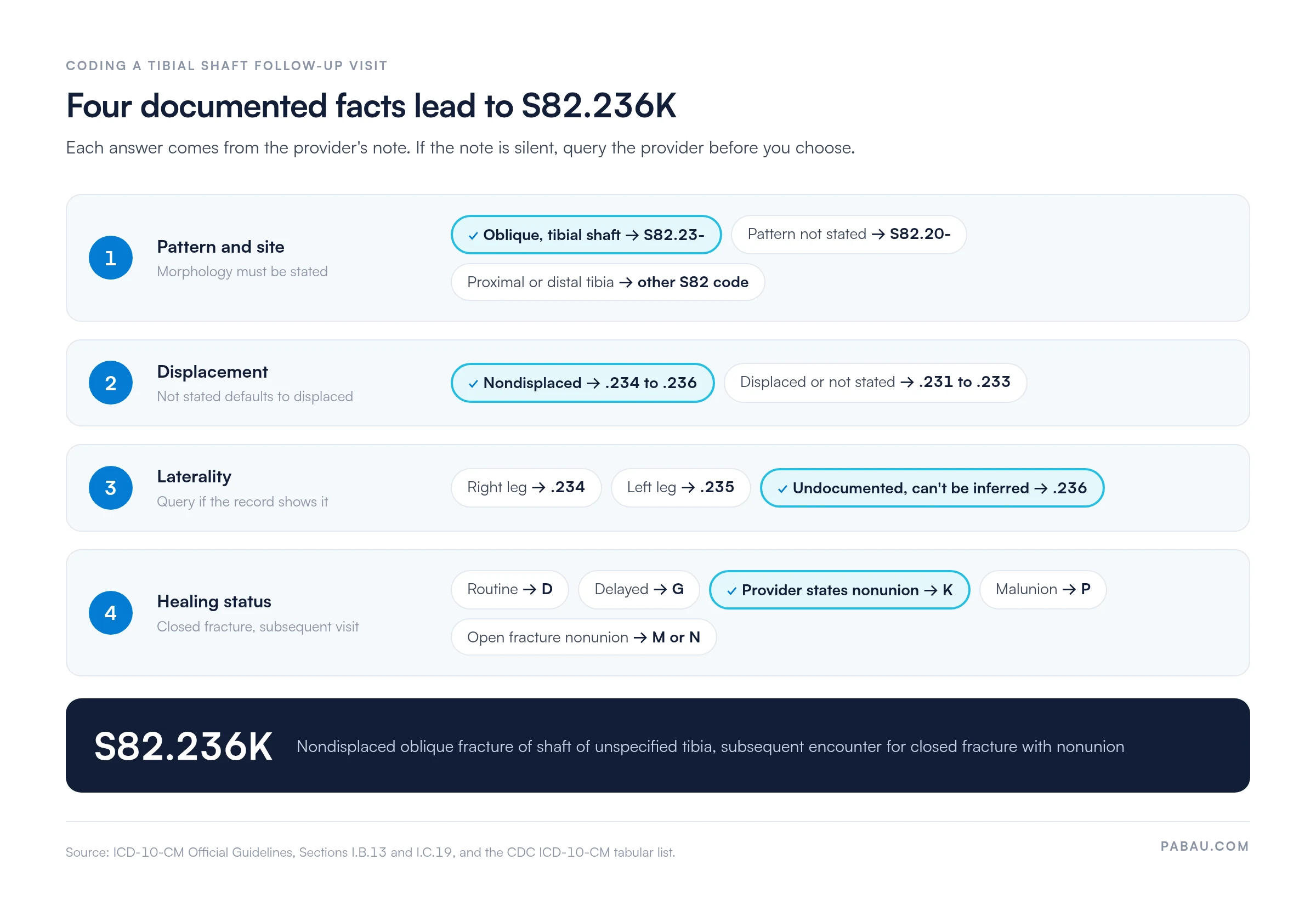Click the 'Four documented facts lead to S82.236K' title
This screenshot has height=911, width=1316.
click(x=371, y=106)
